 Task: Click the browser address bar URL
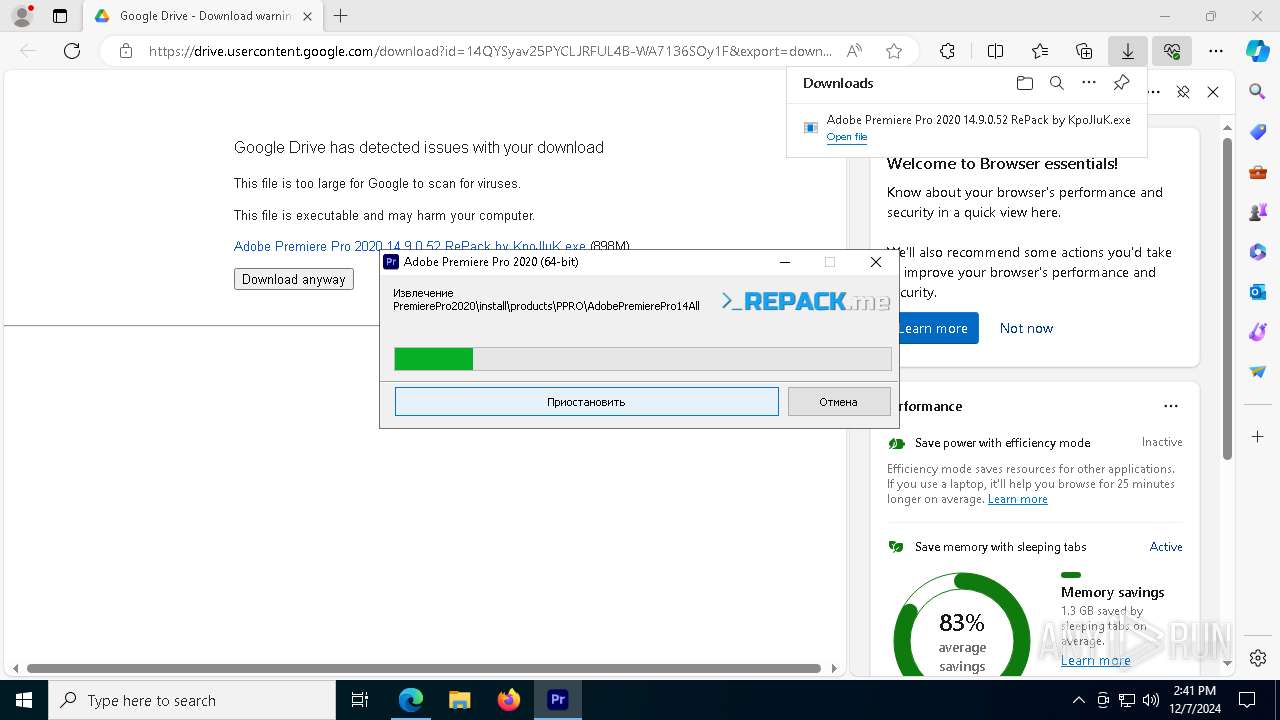490,51
